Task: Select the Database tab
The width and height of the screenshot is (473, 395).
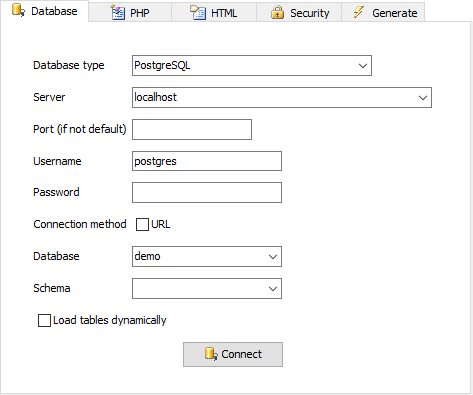Action: pos(44,11)
